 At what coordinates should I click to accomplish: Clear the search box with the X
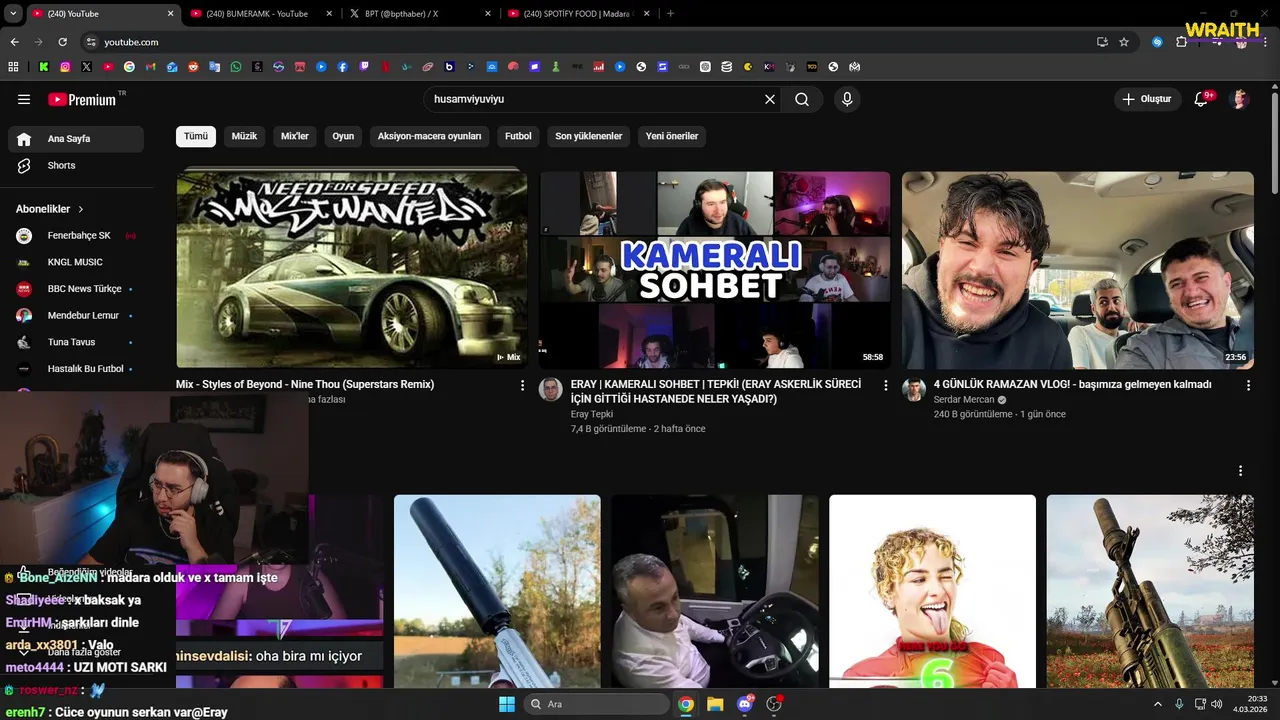770,99
